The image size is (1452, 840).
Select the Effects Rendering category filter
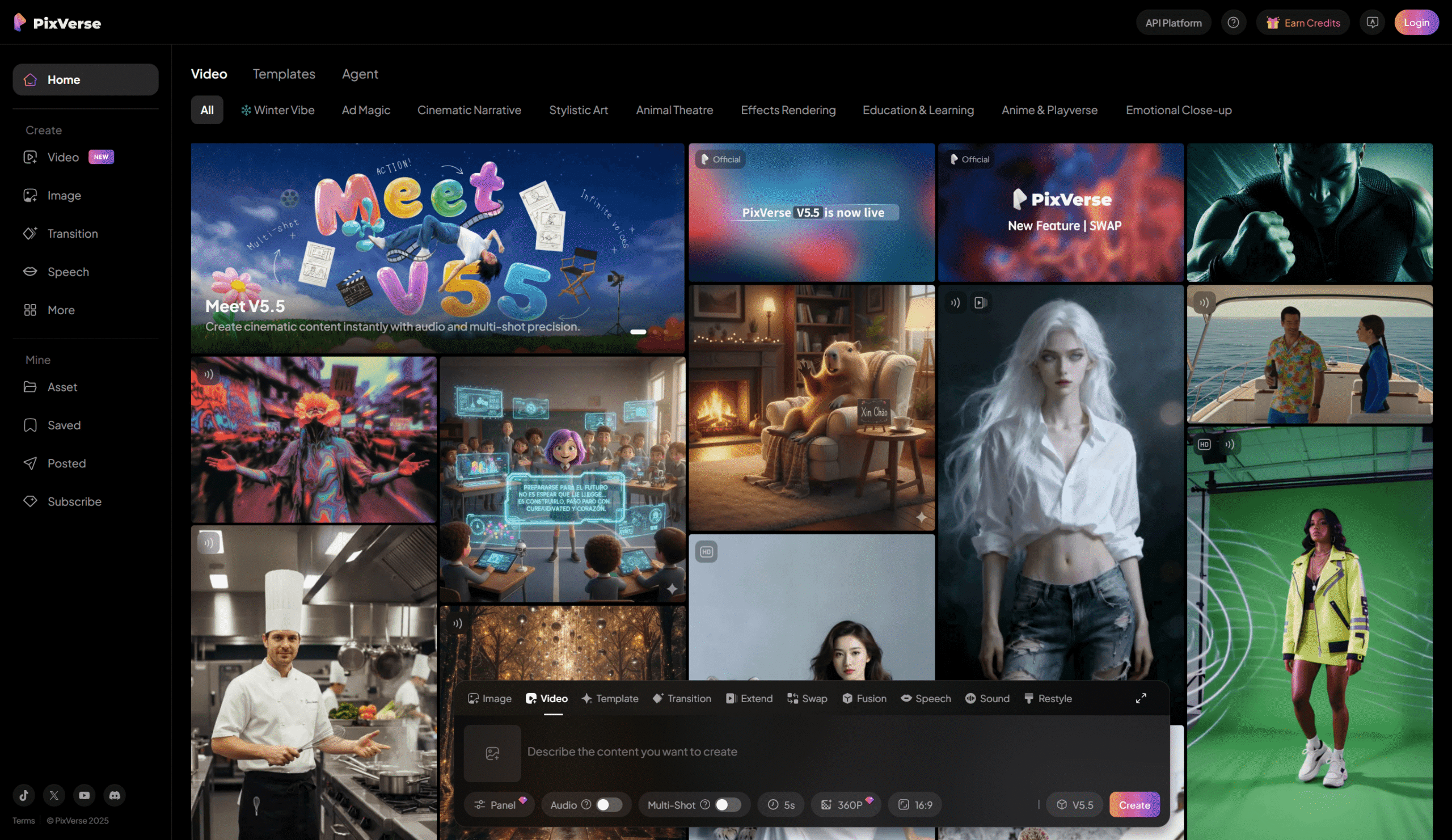(788, 109)
